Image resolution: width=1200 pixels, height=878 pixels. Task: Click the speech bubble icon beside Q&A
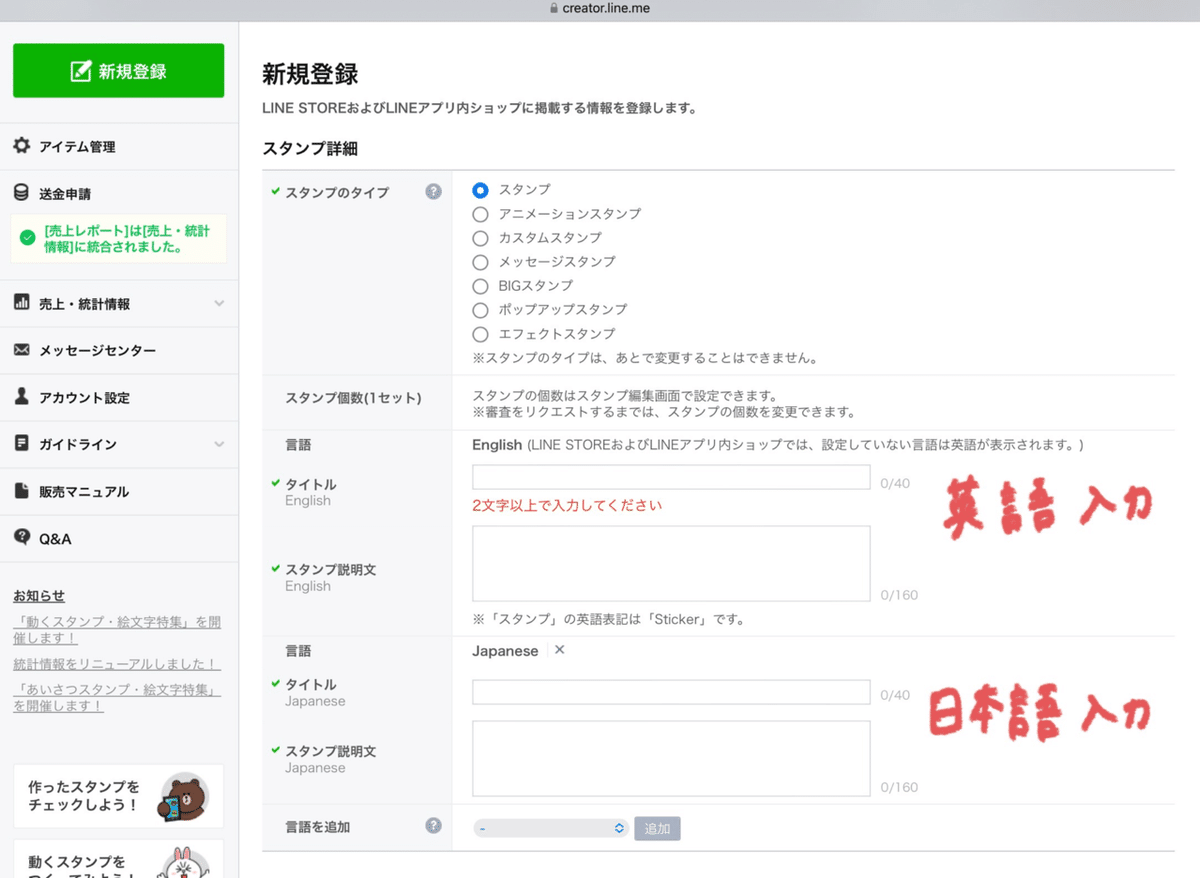tap(22, 538)
